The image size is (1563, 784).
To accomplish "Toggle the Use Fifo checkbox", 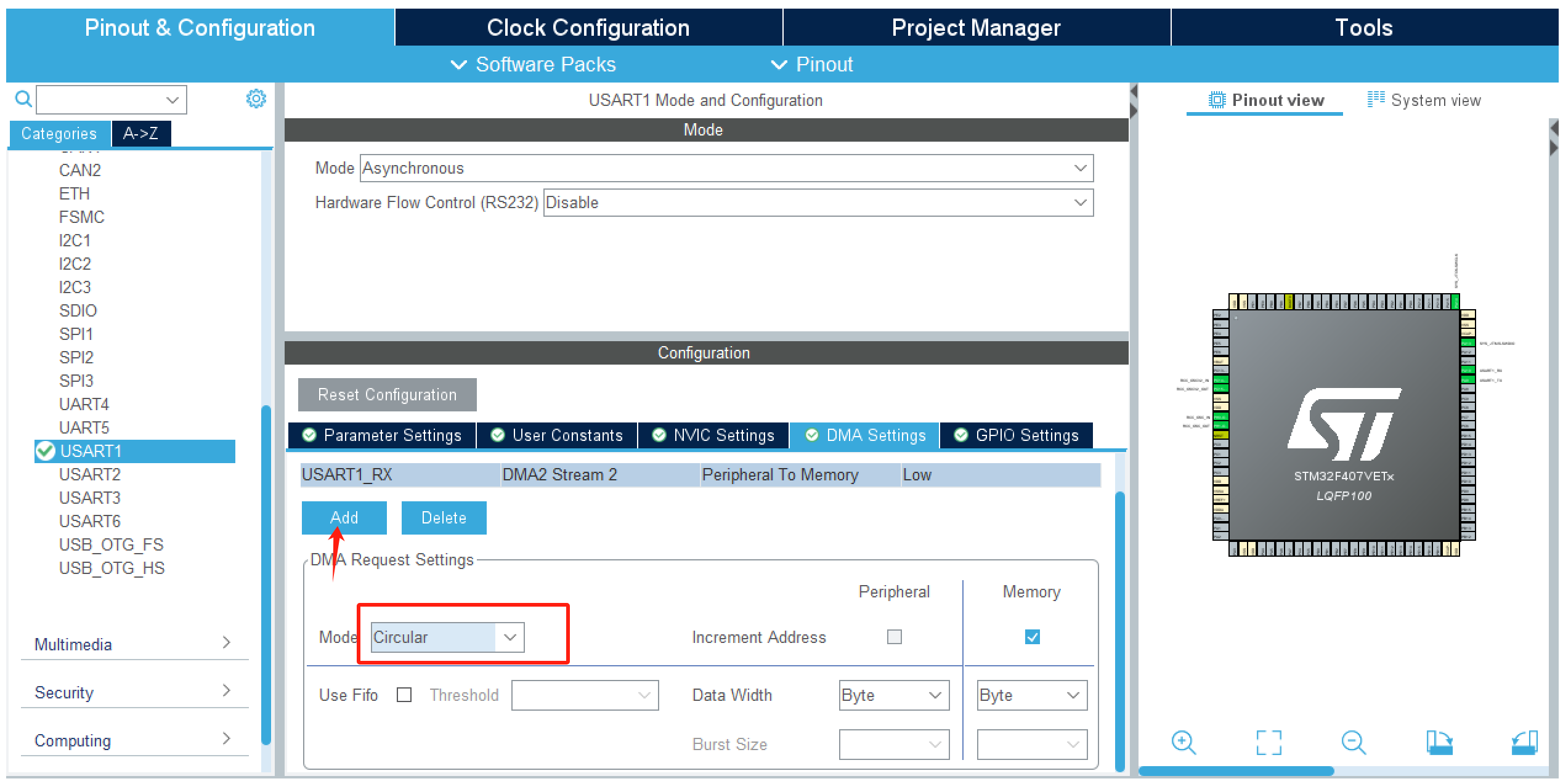I will click(x=404, y=695).
